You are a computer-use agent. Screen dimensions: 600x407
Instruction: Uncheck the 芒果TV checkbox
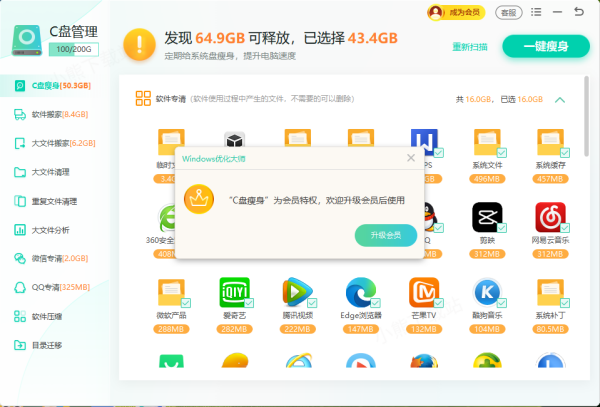coord(439,303)
